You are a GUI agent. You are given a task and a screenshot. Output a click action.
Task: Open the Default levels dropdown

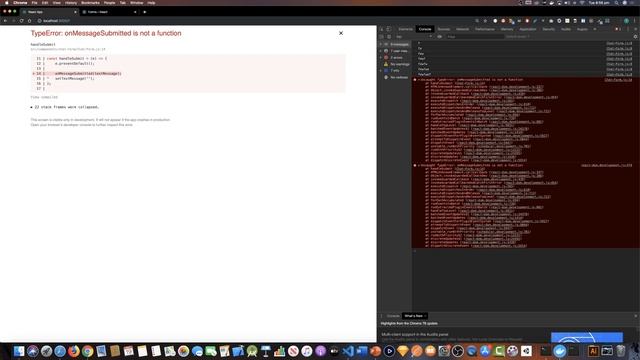(x=518, y=36)
